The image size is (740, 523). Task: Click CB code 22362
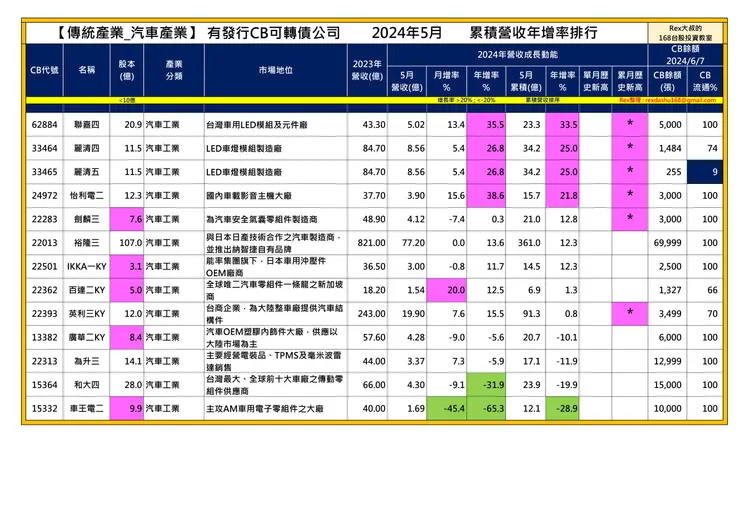coord(44,290)
